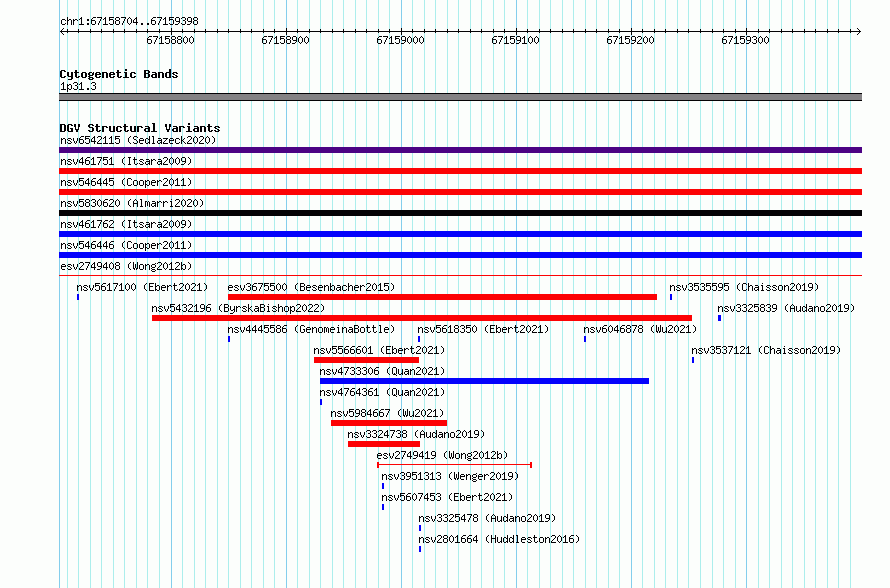This screenshot has height=588, width=890.
Task: Open nsv461762 (Itsara2009) label
Action: tap(126, 224)
